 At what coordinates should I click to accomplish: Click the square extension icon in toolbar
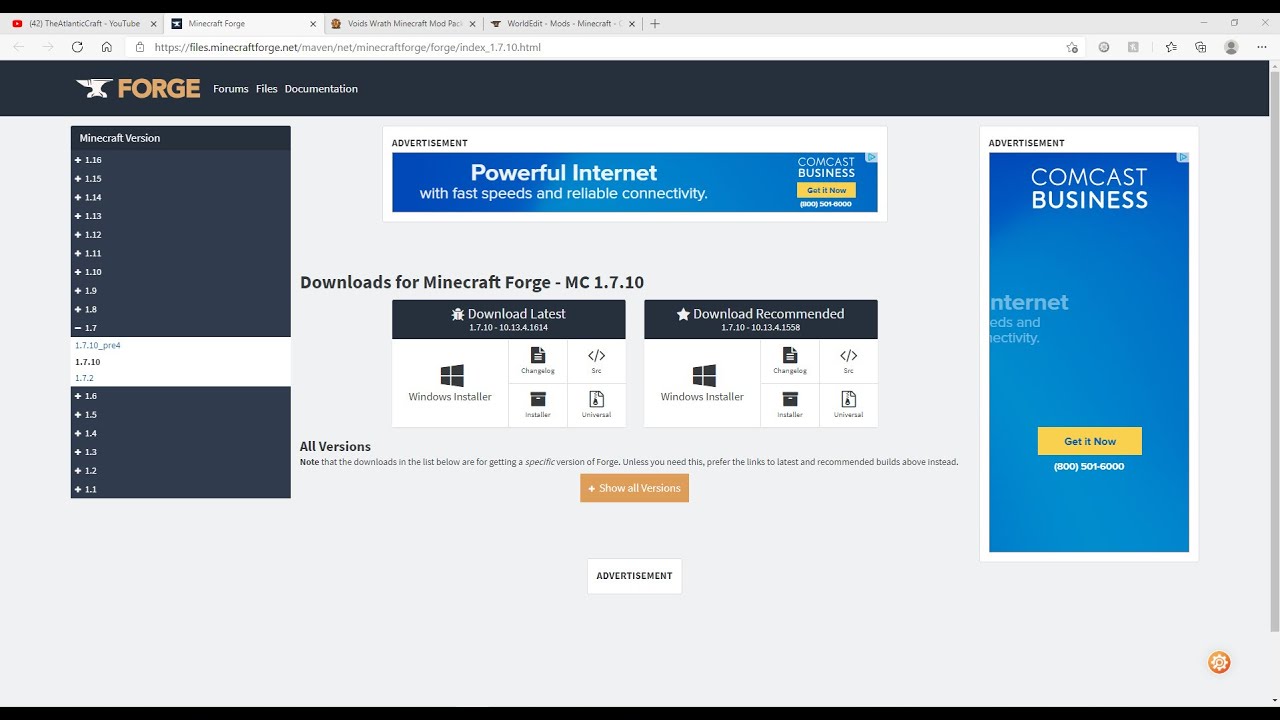[1133, 47]
